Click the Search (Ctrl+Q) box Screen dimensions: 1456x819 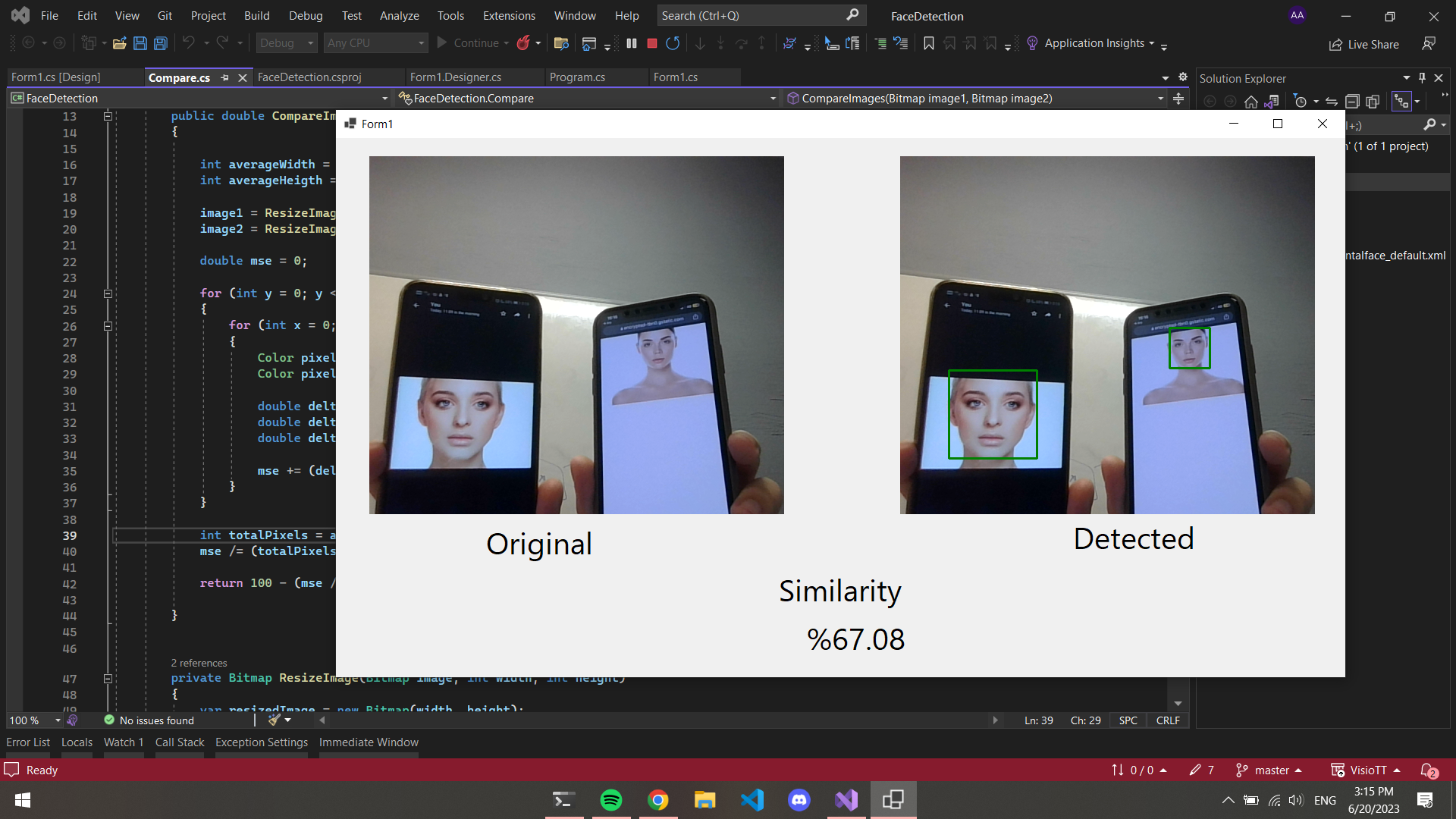click(751, 16)
